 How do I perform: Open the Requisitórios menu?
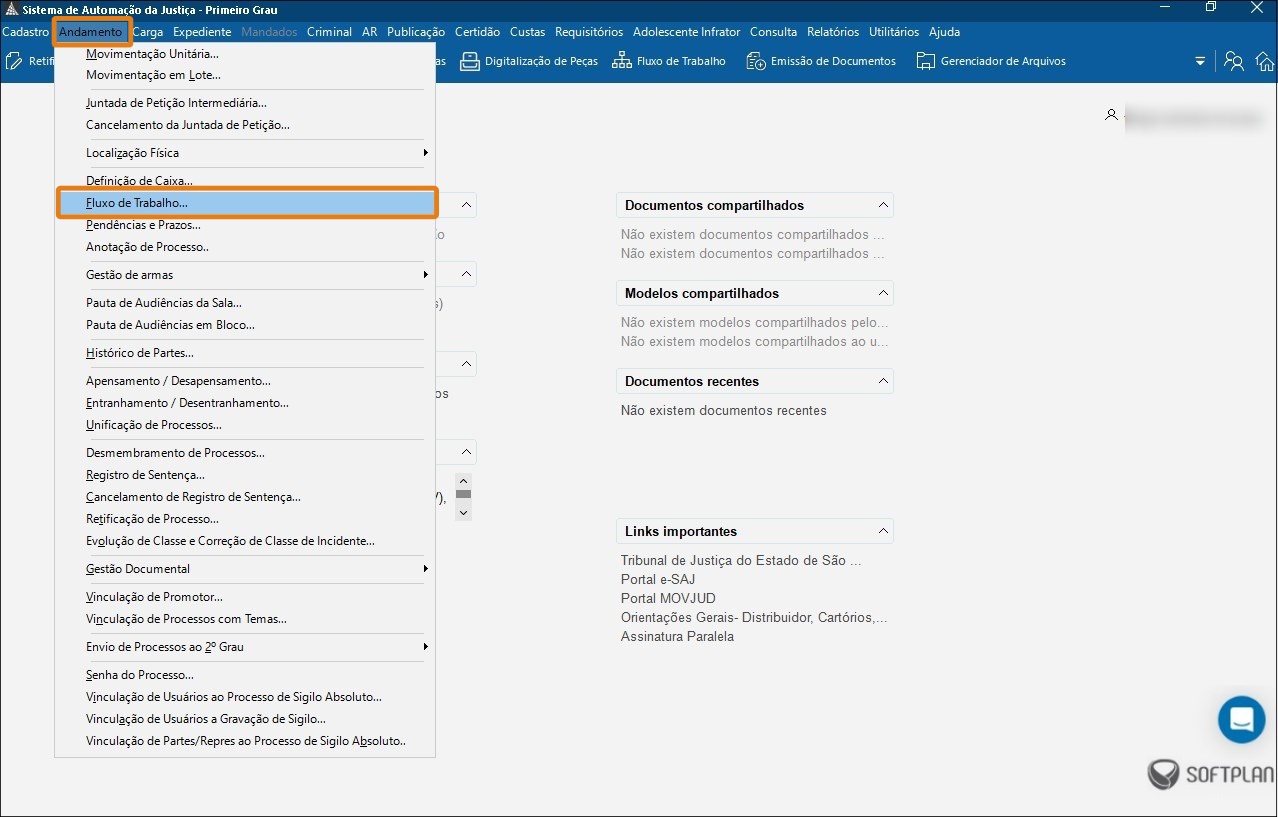click(x=589, y=32)
